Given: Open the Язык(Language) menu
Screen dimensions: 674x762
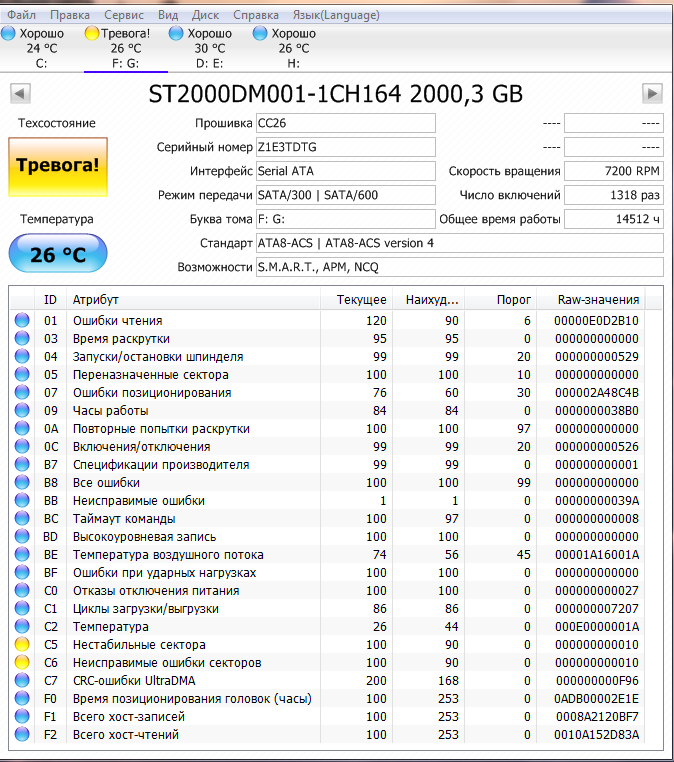Looking at the screenshot, I should click(336, 15).
